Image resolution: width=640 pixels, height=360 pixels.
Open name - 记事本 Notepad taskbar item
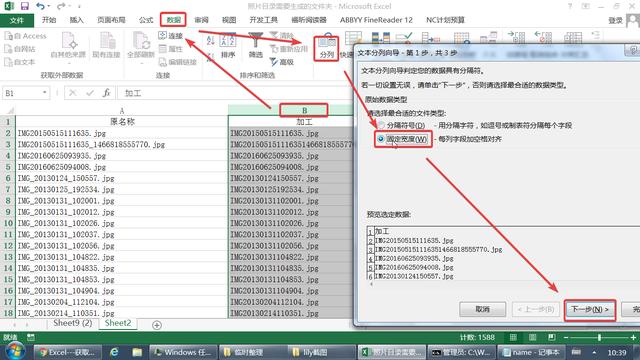[x=530, y=352]
